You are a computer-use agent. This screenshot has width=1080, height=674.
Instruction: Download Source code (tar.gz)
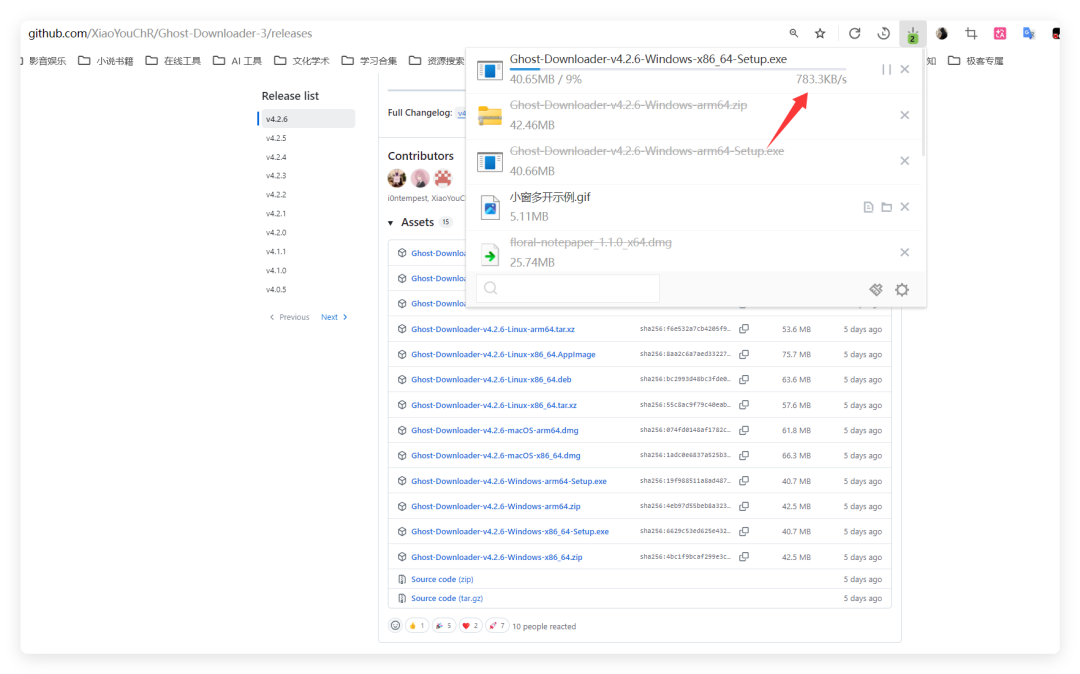447,598
